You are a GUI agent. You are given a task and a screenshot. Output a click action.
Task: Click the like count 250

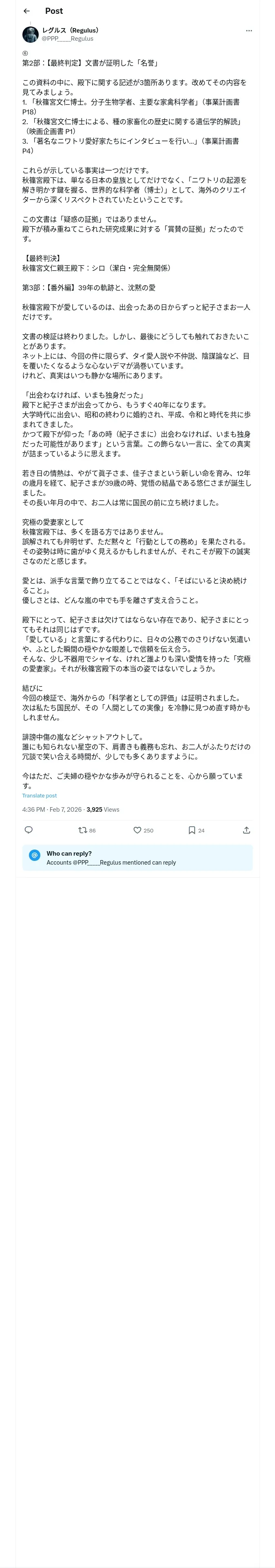click(148, 830)
